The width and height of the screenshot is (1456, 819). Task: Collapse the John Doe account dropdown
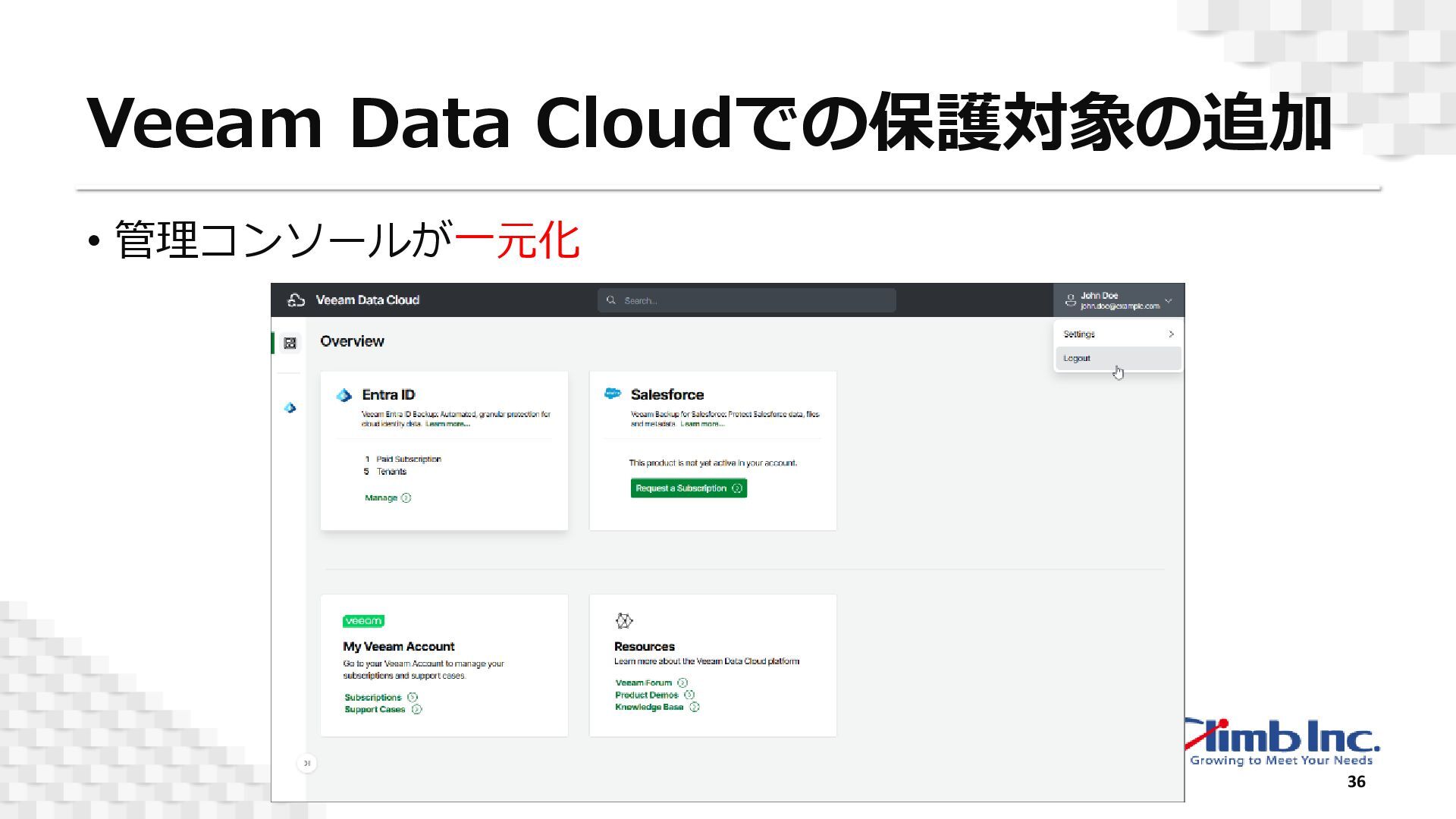[1168, 301]
